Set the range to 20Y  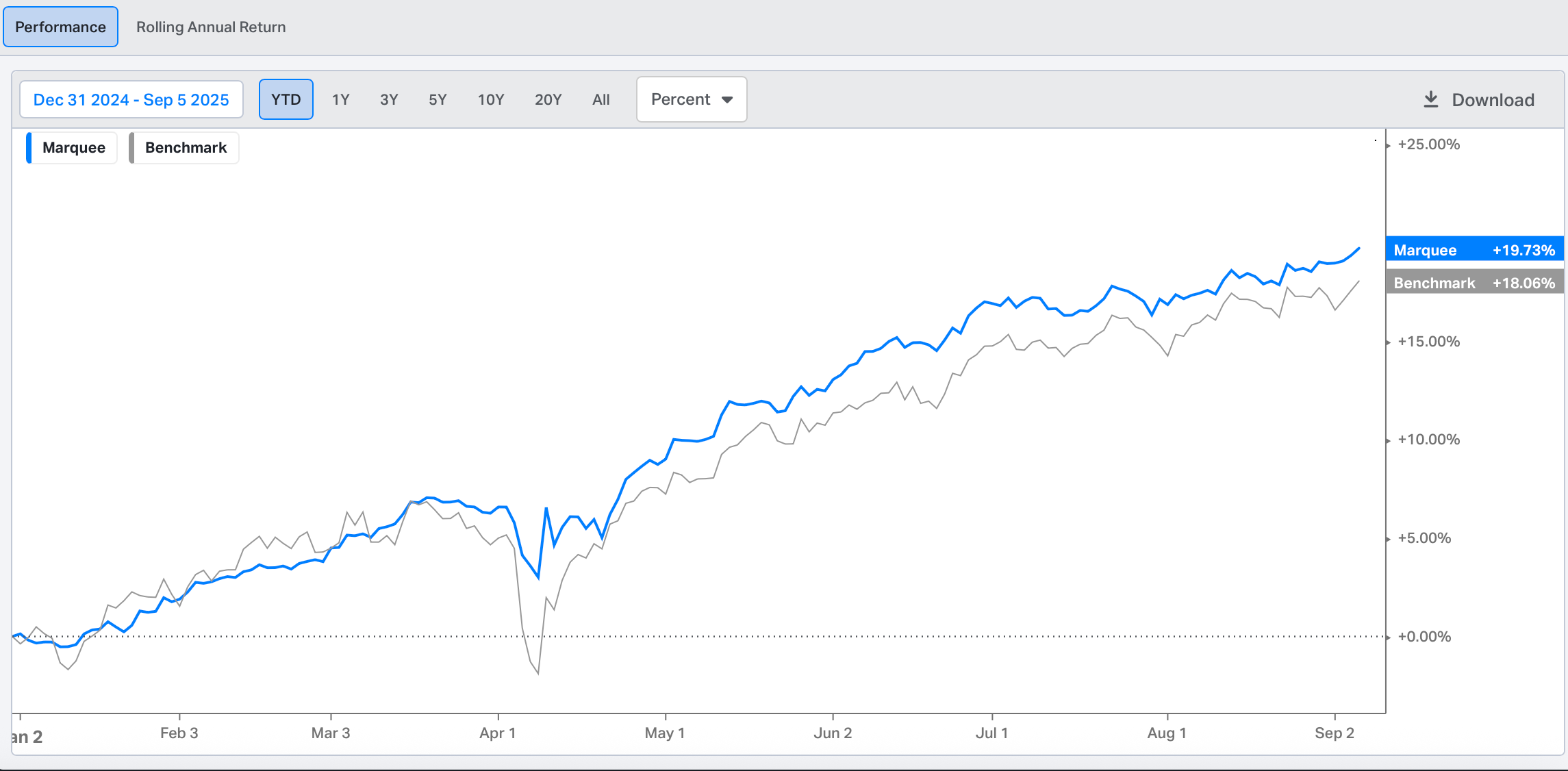[548, 100]
